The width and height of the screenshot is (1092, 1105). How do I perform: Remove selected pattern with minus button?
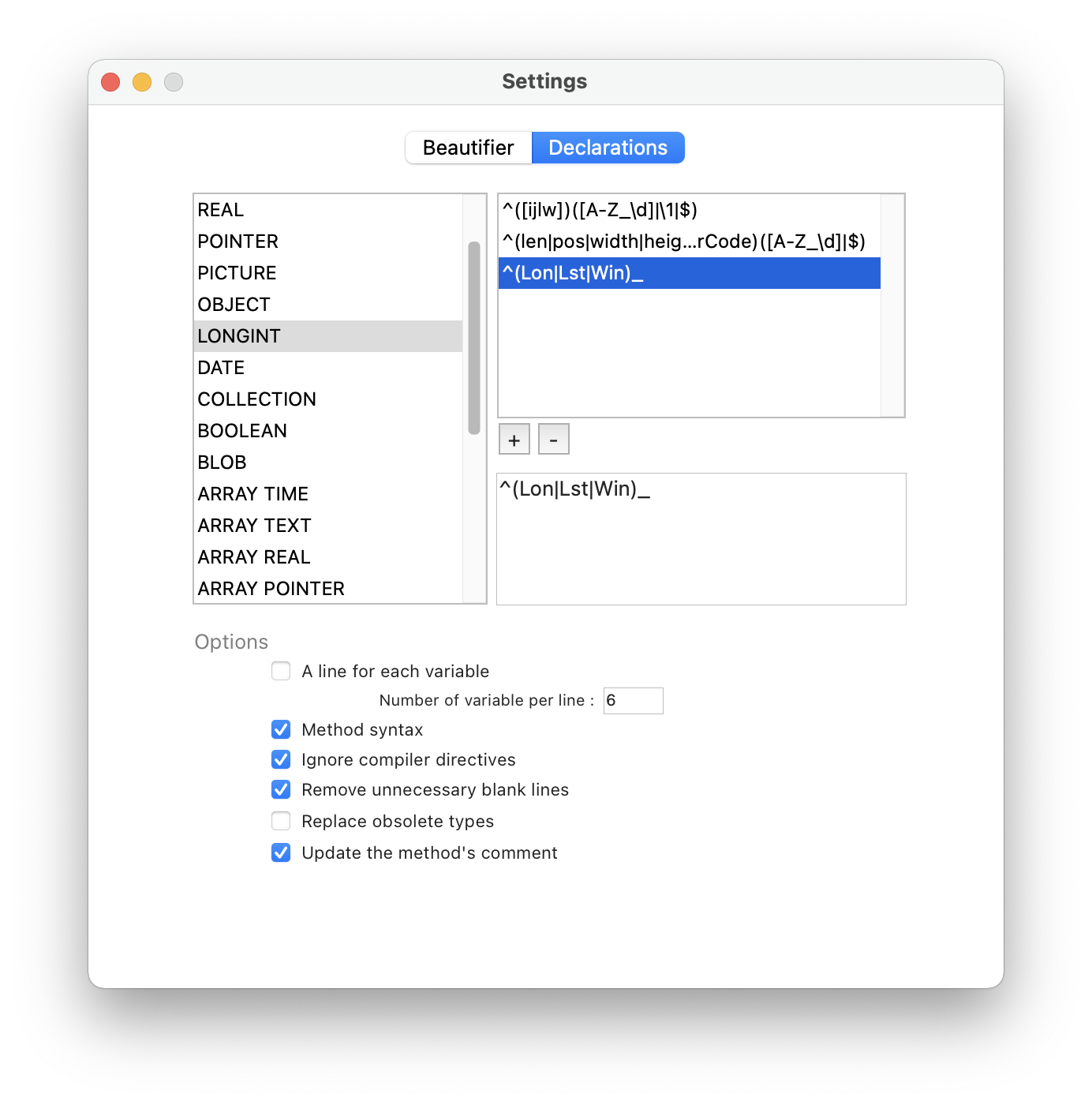(554, 440)
